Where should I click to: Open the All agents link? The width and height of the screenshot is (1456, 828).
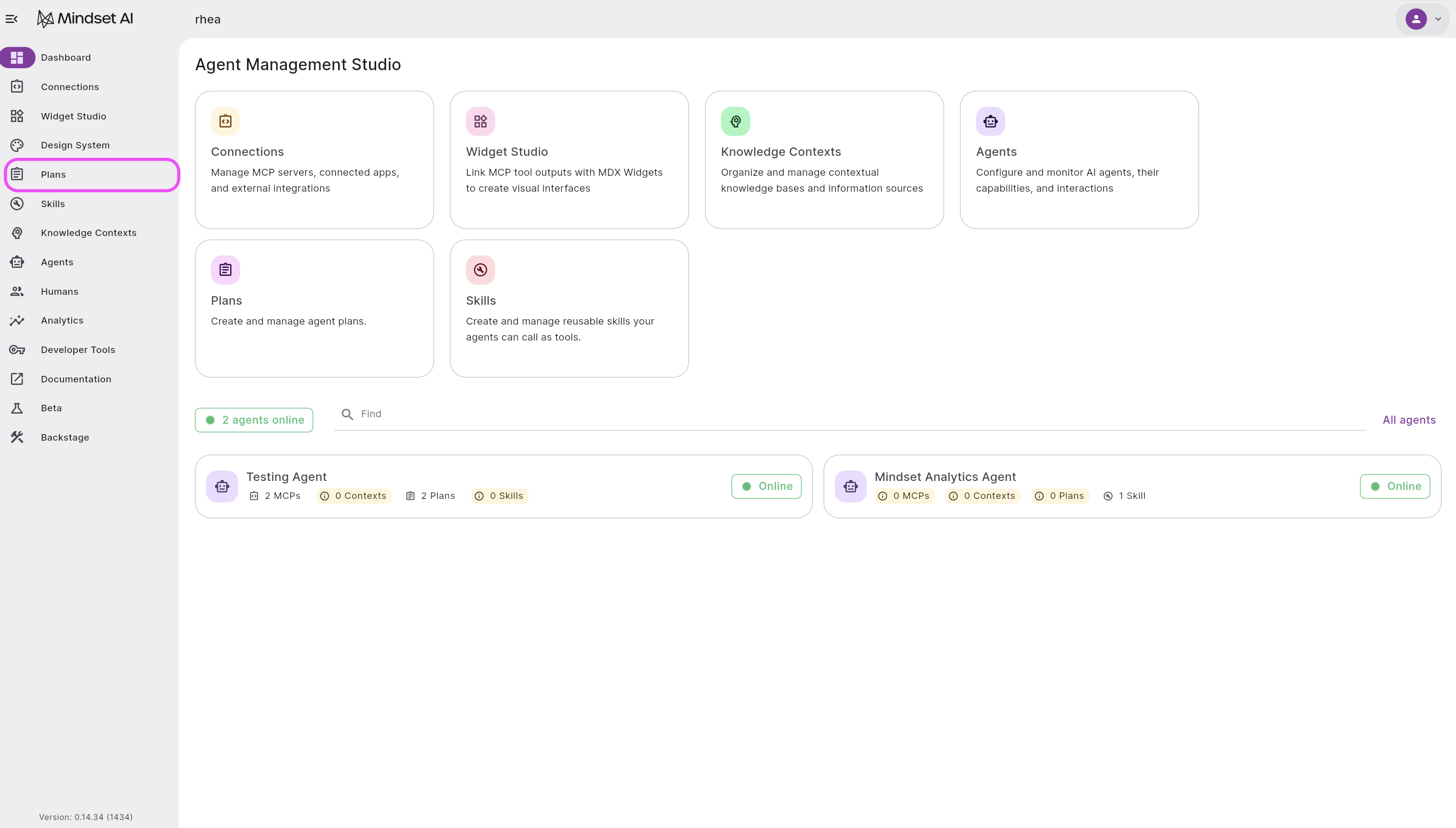[x=1409, y=420]
